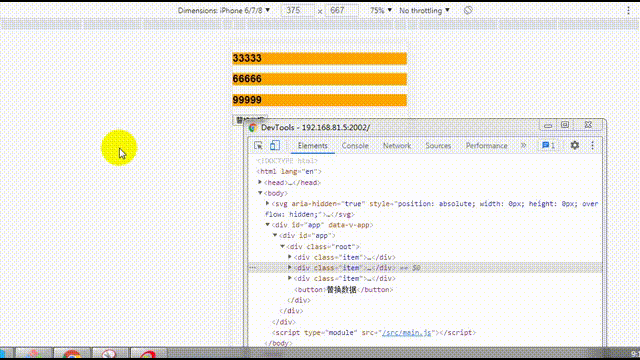Image resolution: width=640 pixels, height=360 pixels.
Task: Switch to the Performance tab
Action: [487, 146]
